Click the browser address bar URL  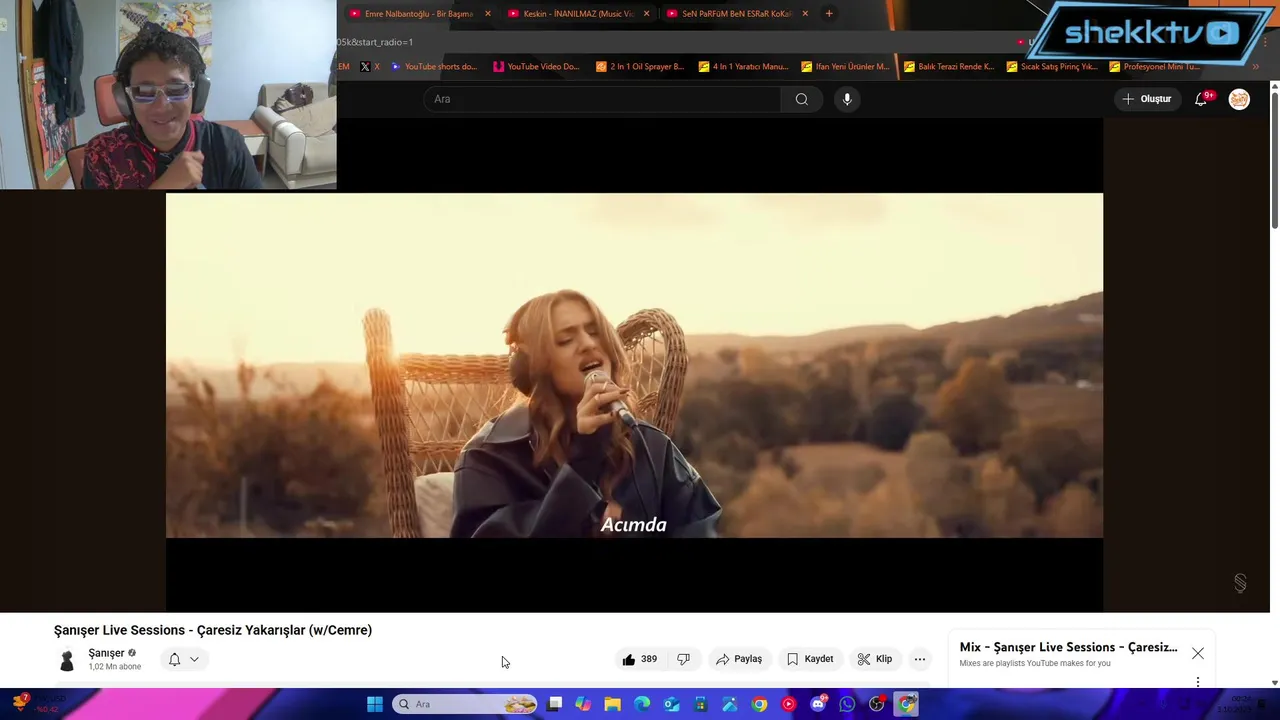pos(375,42)
